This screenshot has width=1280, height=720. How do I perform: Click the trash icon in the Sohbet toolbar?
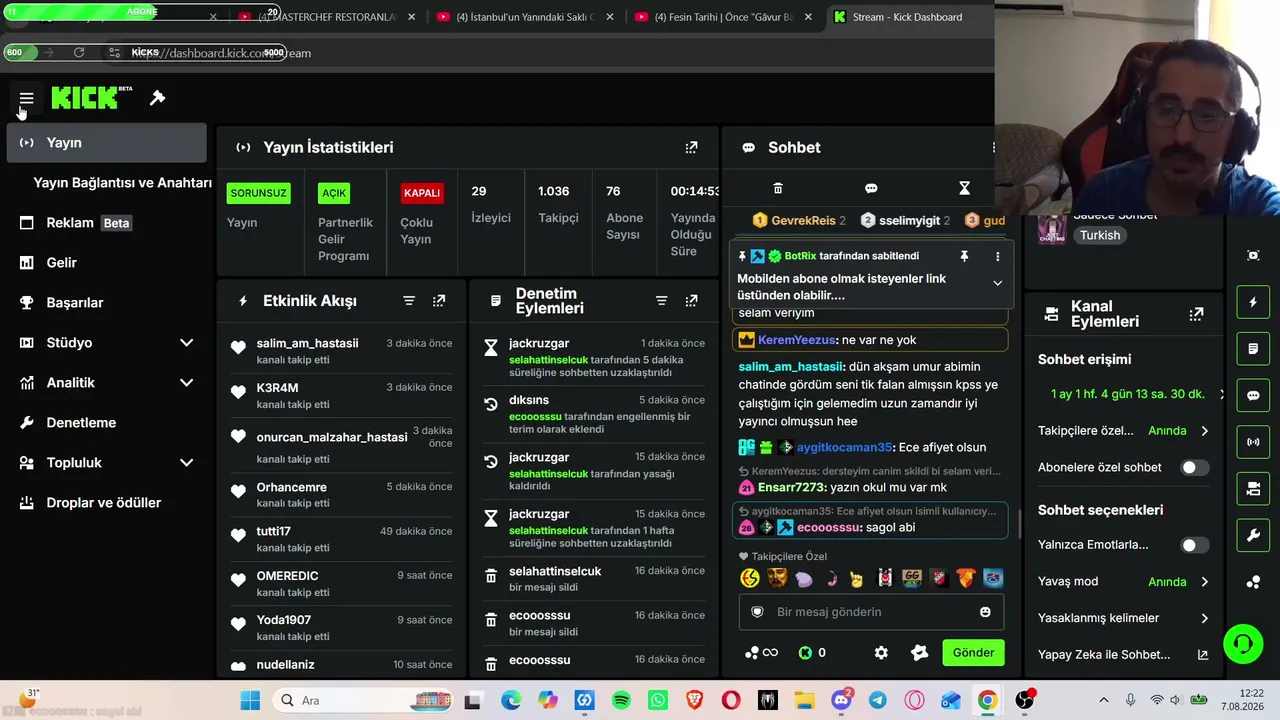[x=778, y=188]
